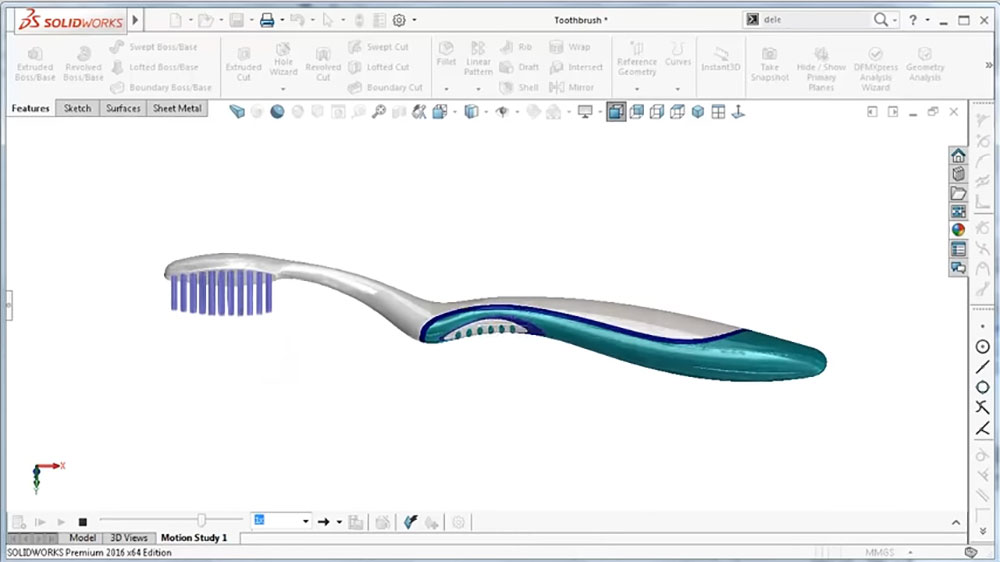1000x562 pixels.
Task: Select the Boundary Cut command
Action: point(385,87)
